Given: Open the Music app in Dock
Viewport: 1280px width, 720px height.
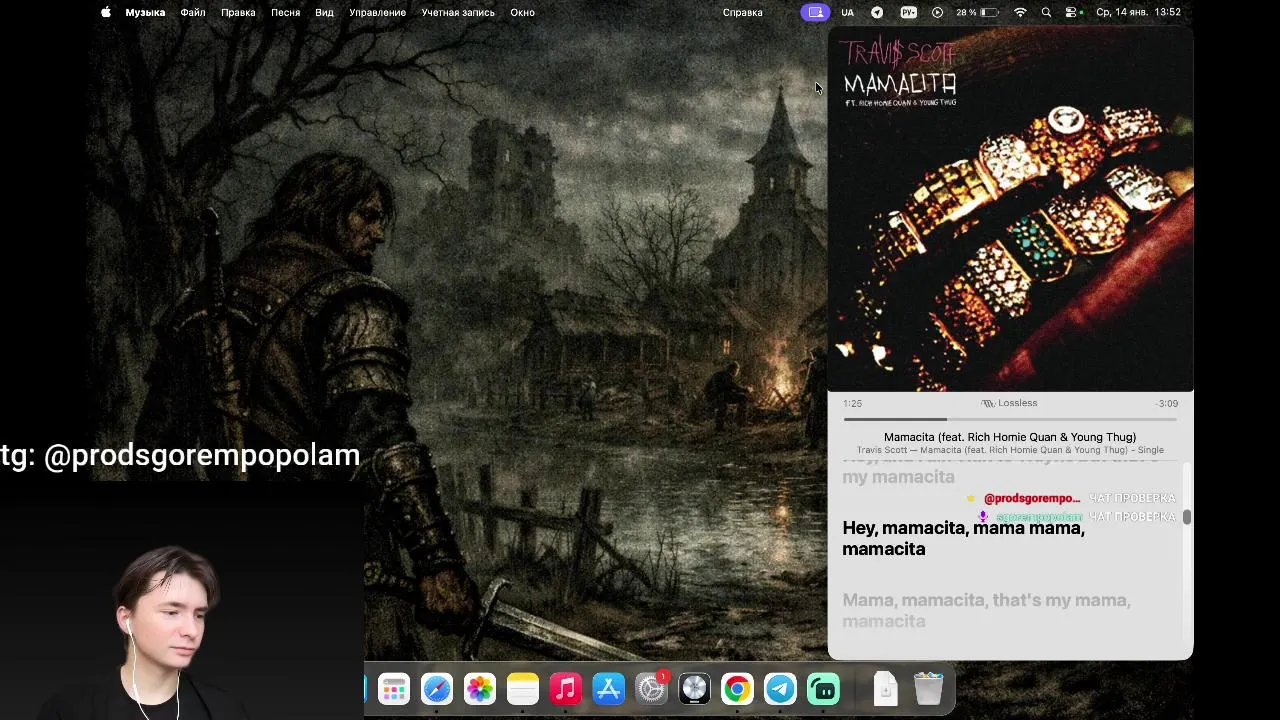Looking at the screenshot, I should pos(566,689).
